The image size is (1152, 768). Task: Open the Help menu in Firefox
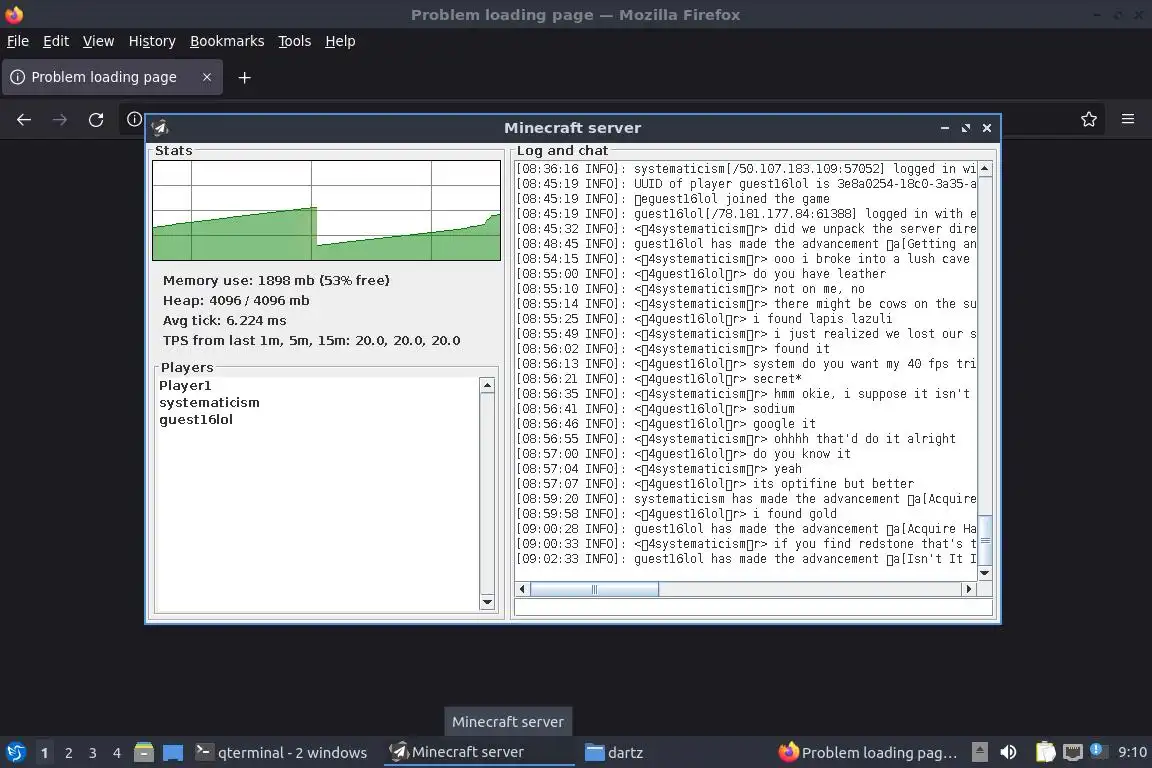[x=340, y=41]
